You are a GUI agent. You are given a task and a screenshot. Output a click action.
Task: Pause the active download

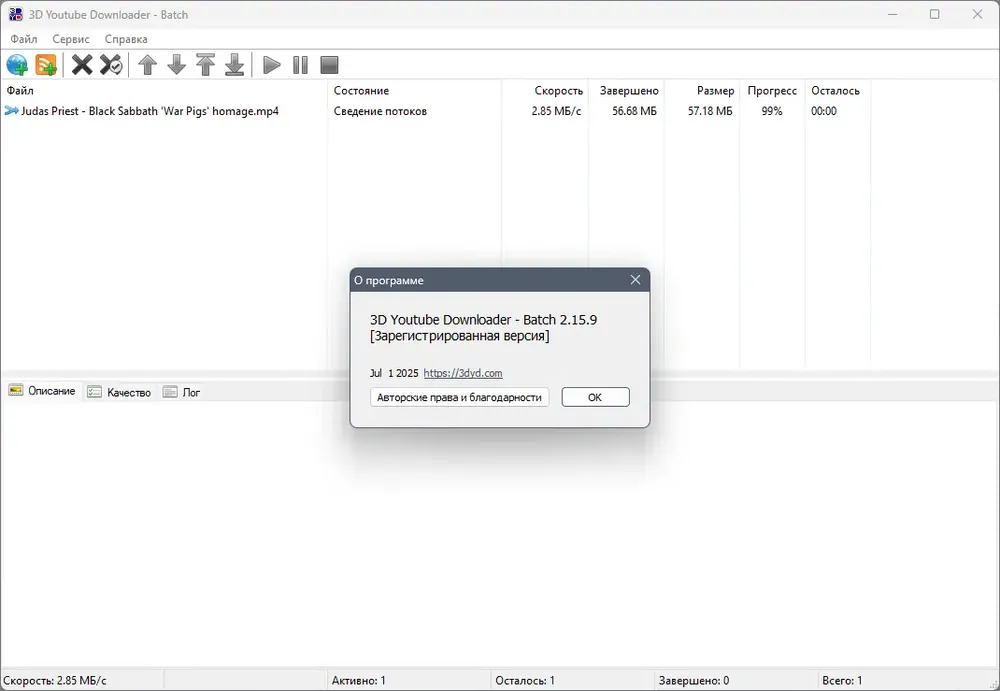[300, 65]
